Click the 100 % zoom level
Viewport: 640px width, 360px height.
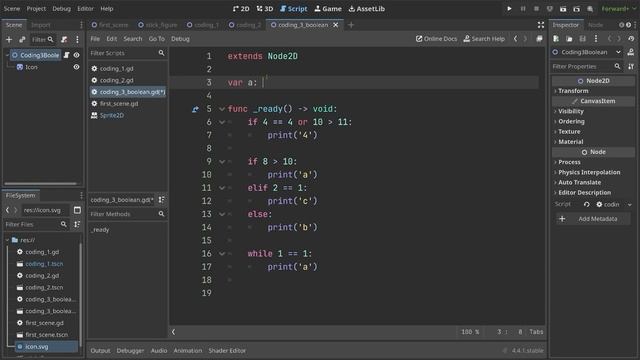pos(470,332)
